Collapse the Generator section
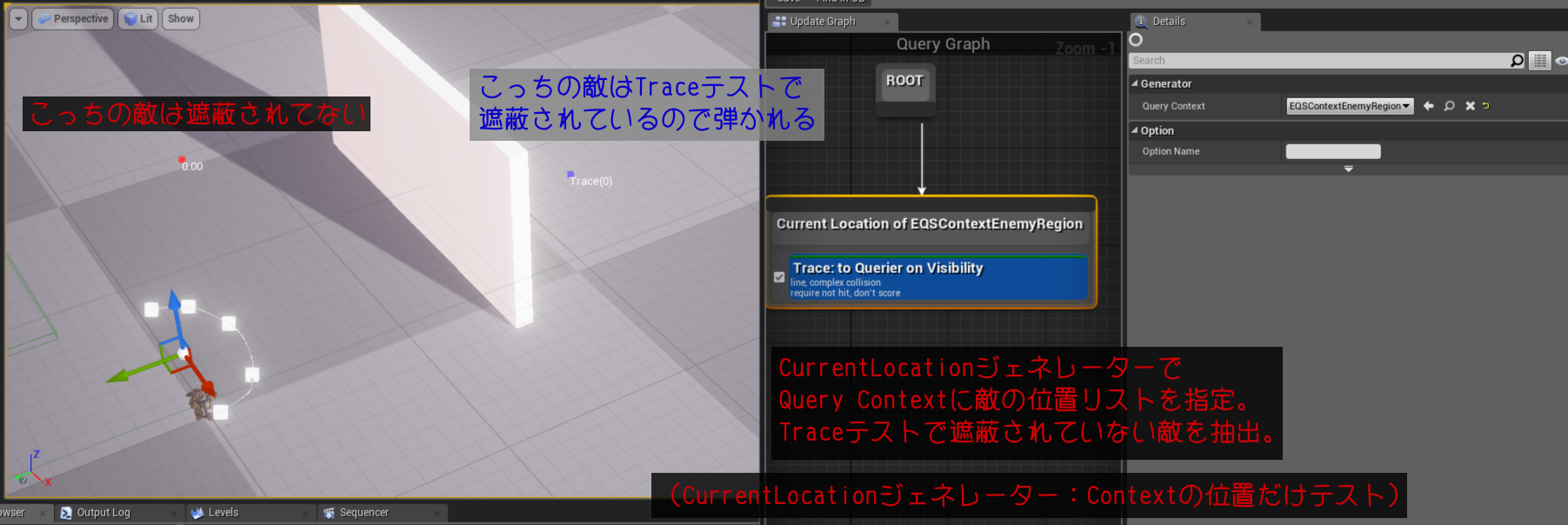Screen dimensions: 1568x525 tap(1134, 83)
